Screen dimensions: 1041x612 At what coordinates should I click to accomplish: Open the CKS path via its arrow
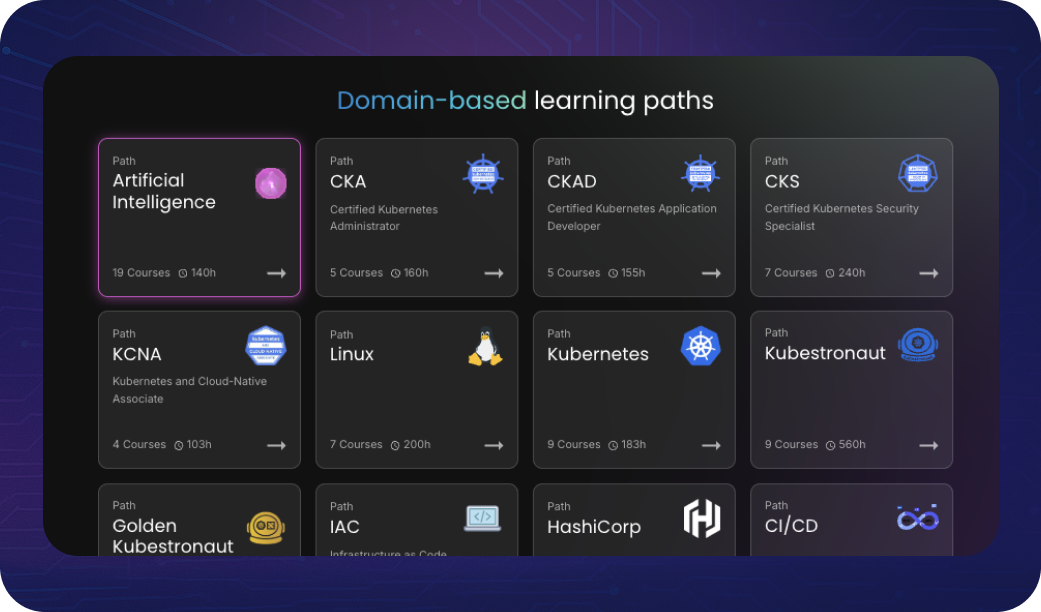tap(929, 273)
